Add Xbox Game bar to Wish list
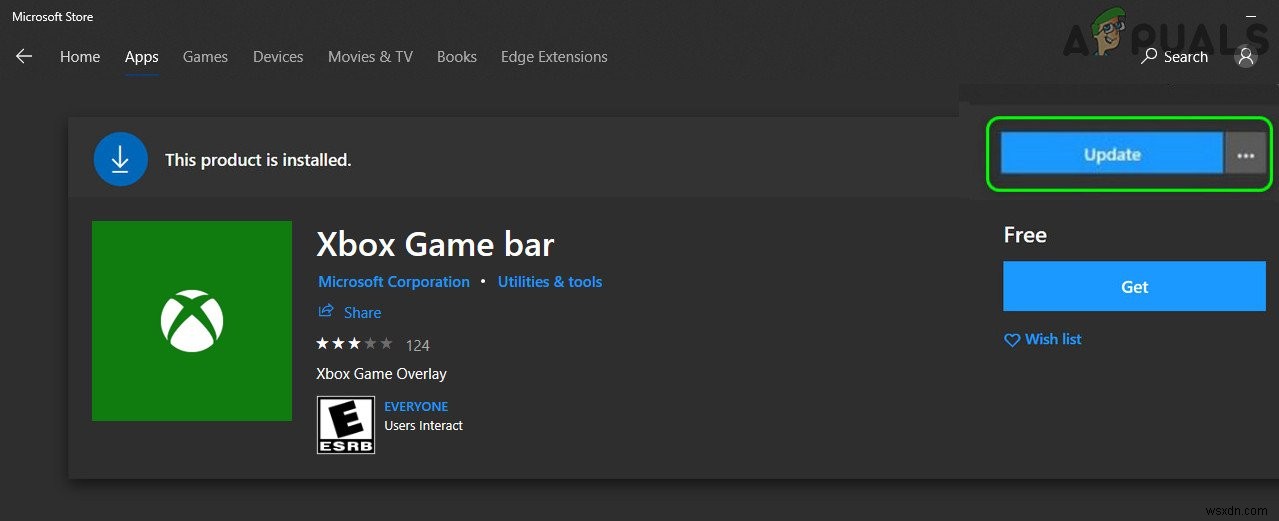The width and height of the screenshot is (1279, 521). 1043,339
